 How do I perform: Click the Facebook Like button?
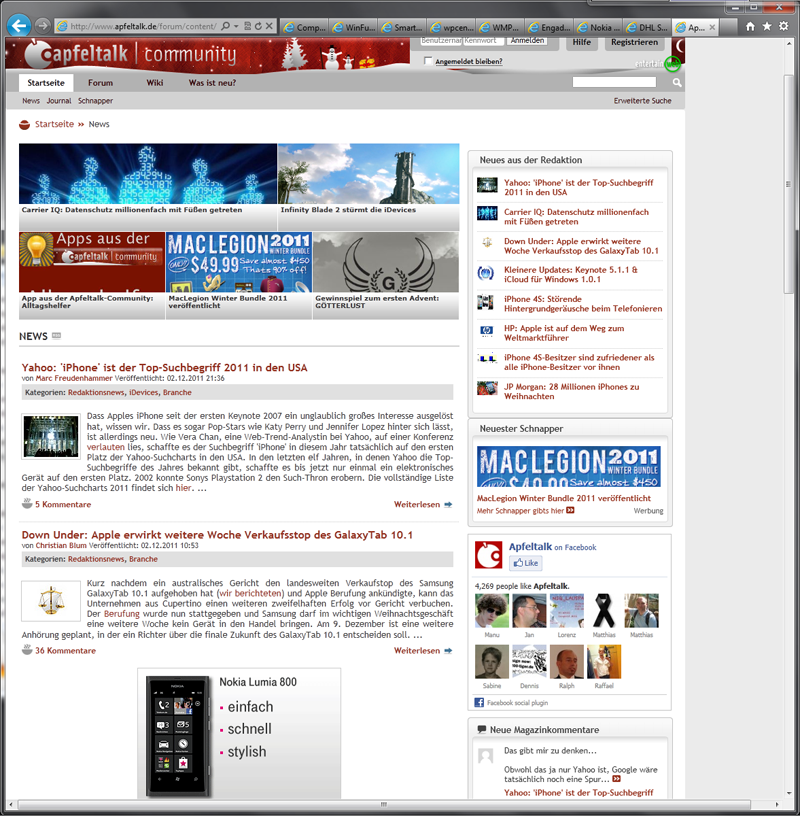525,563
